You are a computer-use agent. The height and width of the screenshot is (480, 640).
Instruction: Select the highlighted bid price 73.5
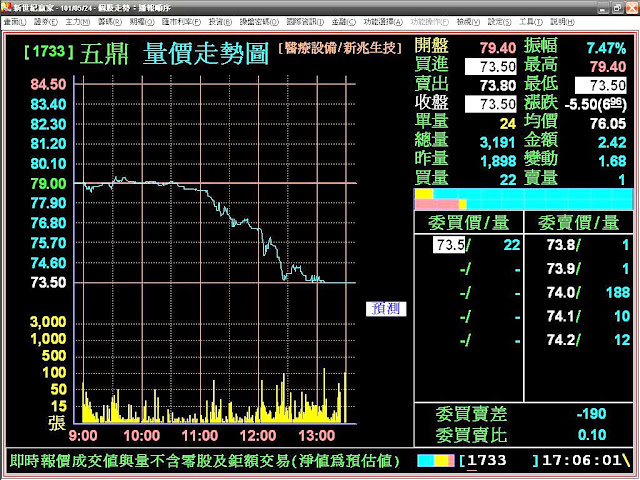(x=449, y=245)
